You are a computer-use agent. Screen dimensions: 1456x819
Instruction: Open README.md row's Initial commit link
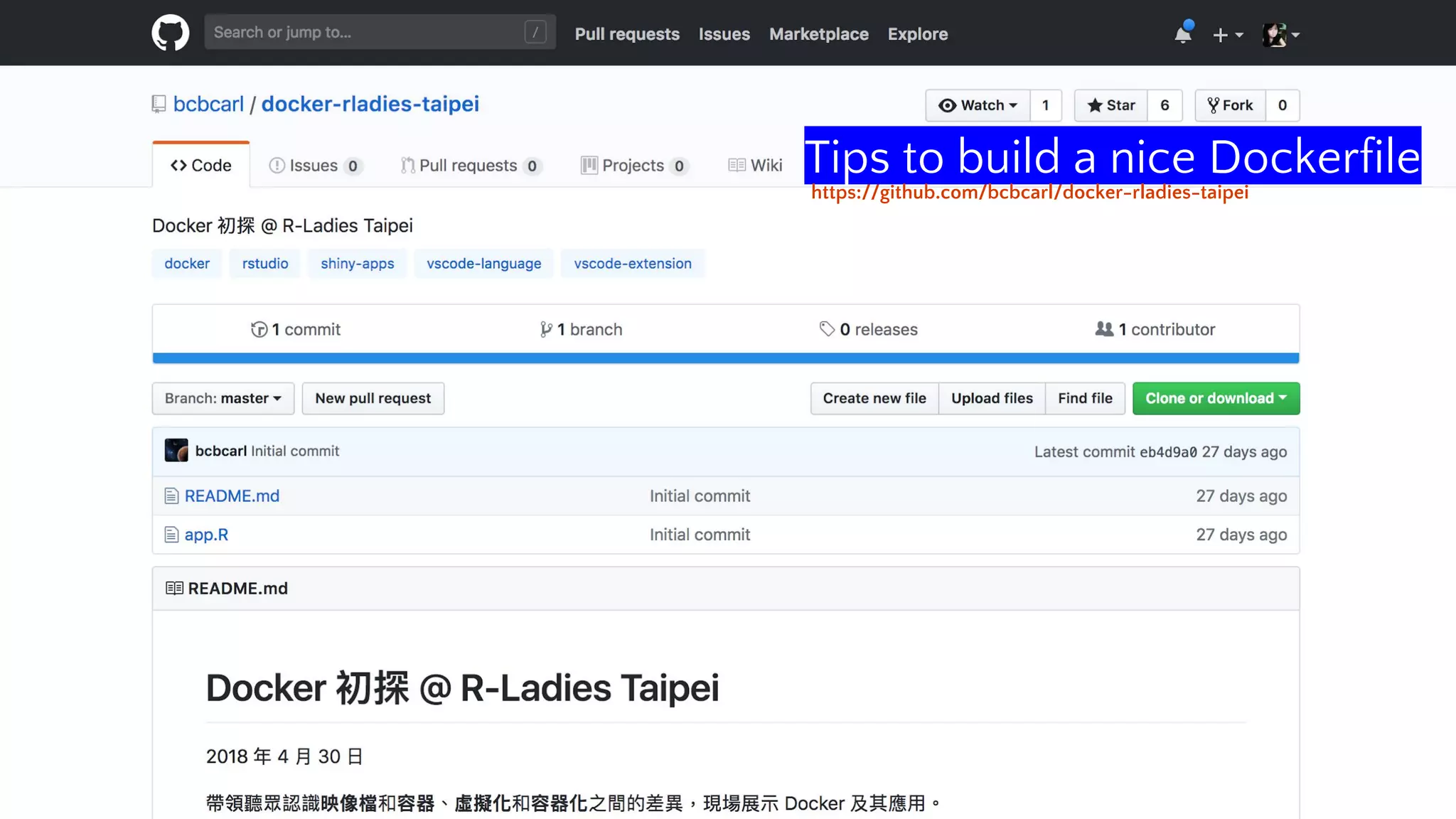700,496
